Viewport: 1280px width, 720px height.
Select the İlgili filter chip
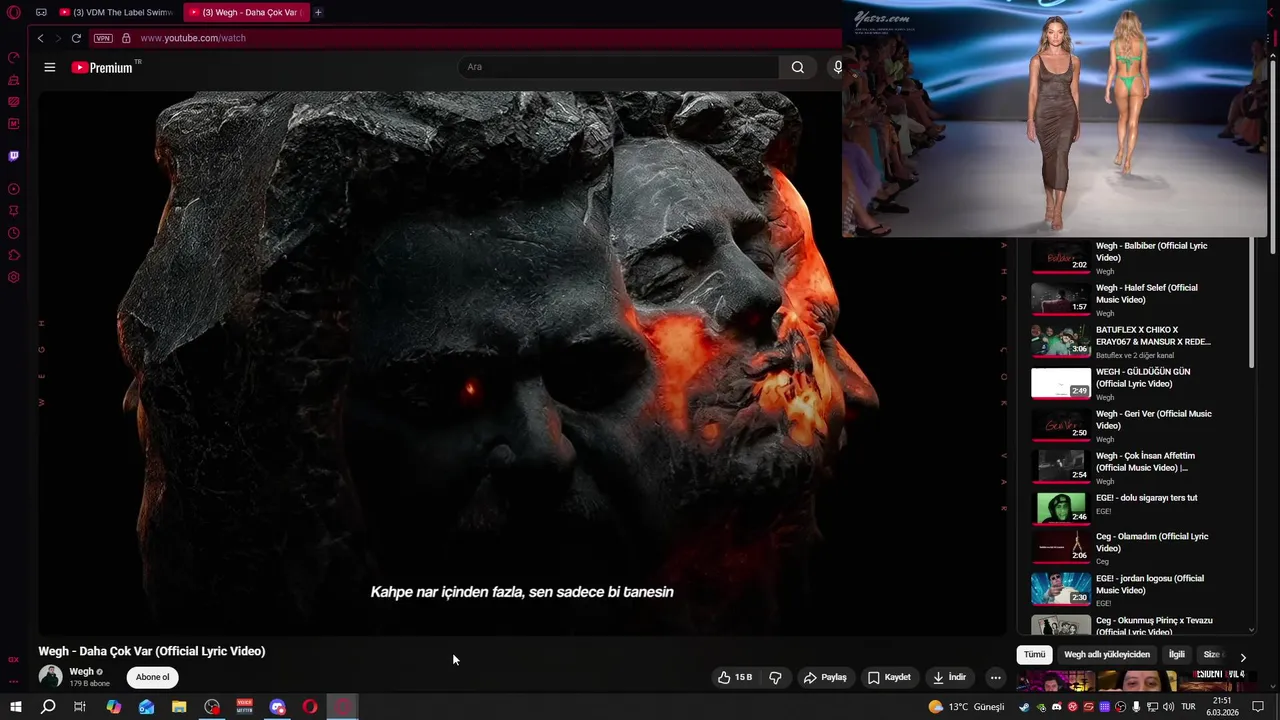coord(1177,655)
